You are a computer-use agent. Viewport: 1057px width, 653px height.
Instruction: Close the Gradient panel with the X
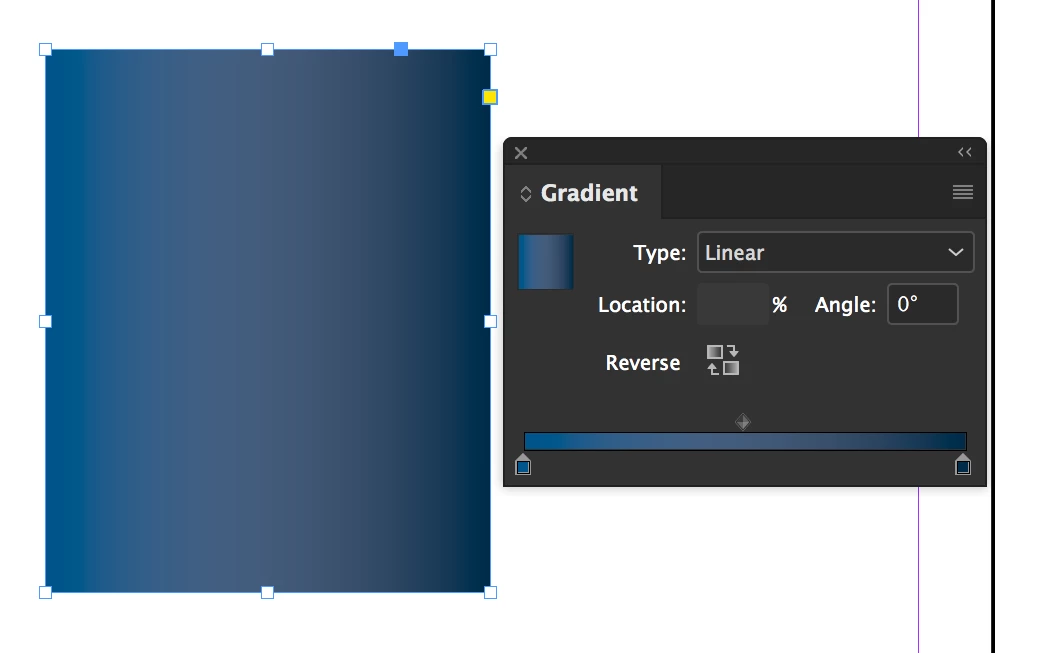click(521, 153)
